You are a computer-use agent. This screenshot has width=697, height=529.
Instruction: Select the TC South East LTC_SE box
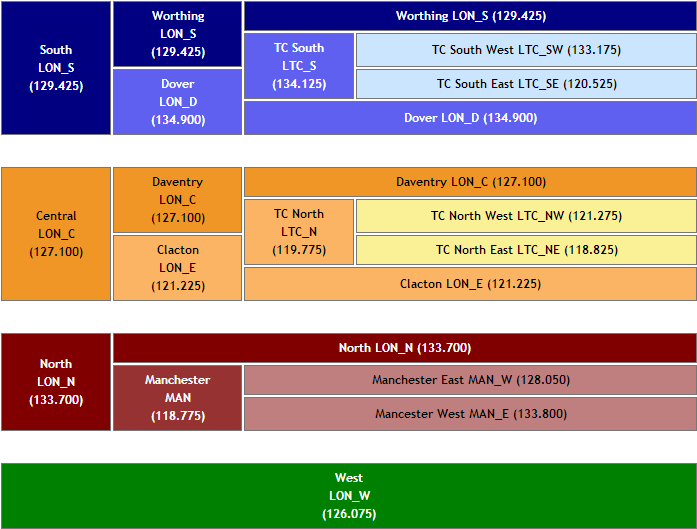click(x=525, y=84)
